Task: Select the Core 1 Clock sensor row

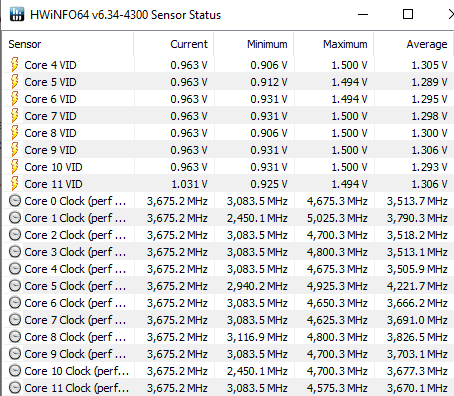Action: (x=228, y=218)
